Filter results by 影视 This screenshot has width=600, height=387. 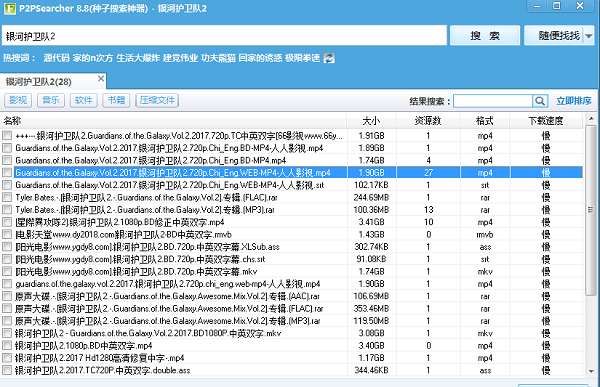pos(18,100)
